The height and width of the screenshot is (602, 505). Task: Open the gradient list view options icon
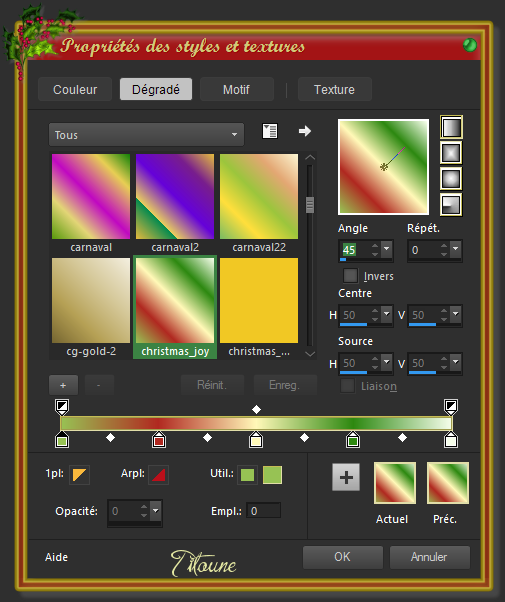tap(270, 131)
